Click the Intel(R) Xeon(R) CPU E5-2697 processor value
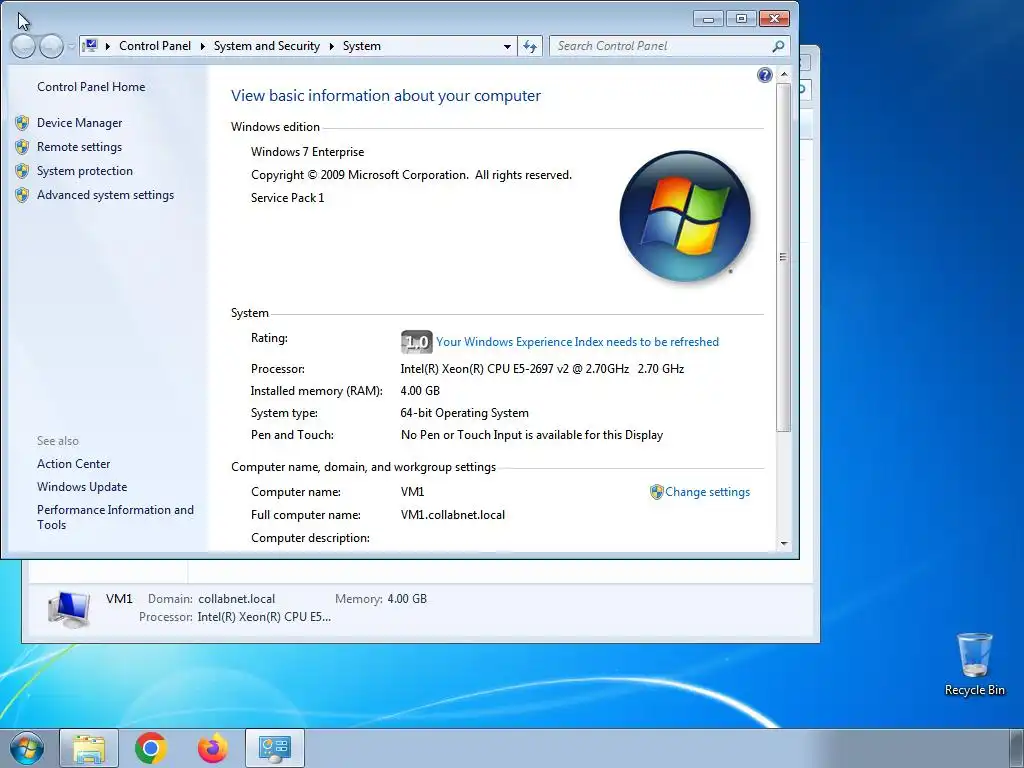 542,368
